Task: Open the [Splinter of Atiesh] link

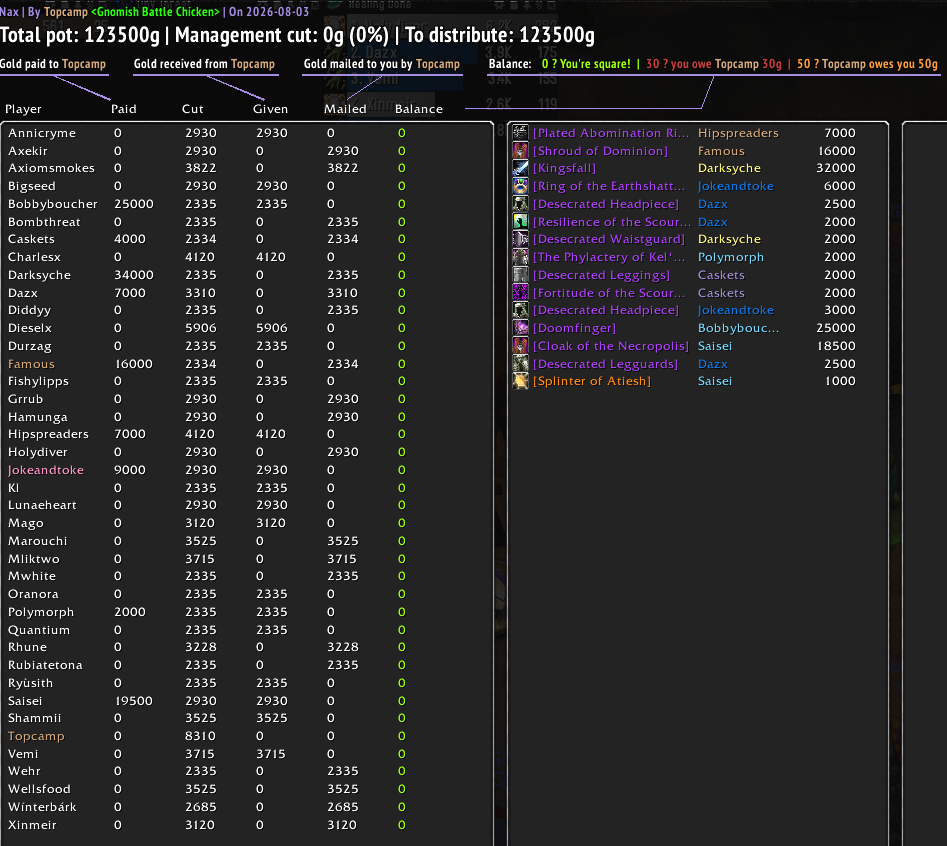Action: 591,381
